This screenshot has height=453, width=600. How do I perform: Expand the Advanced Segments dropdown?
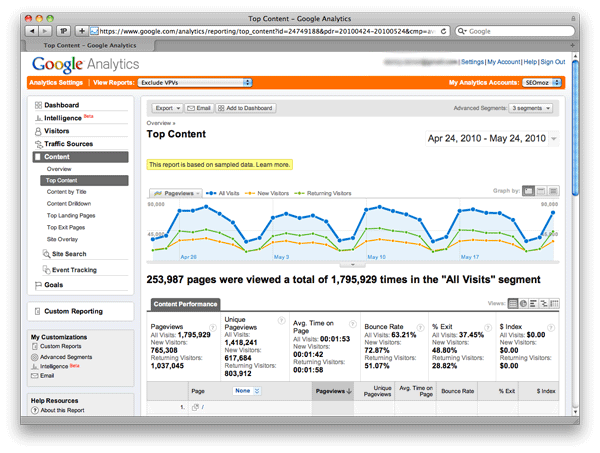pos(531,107)
